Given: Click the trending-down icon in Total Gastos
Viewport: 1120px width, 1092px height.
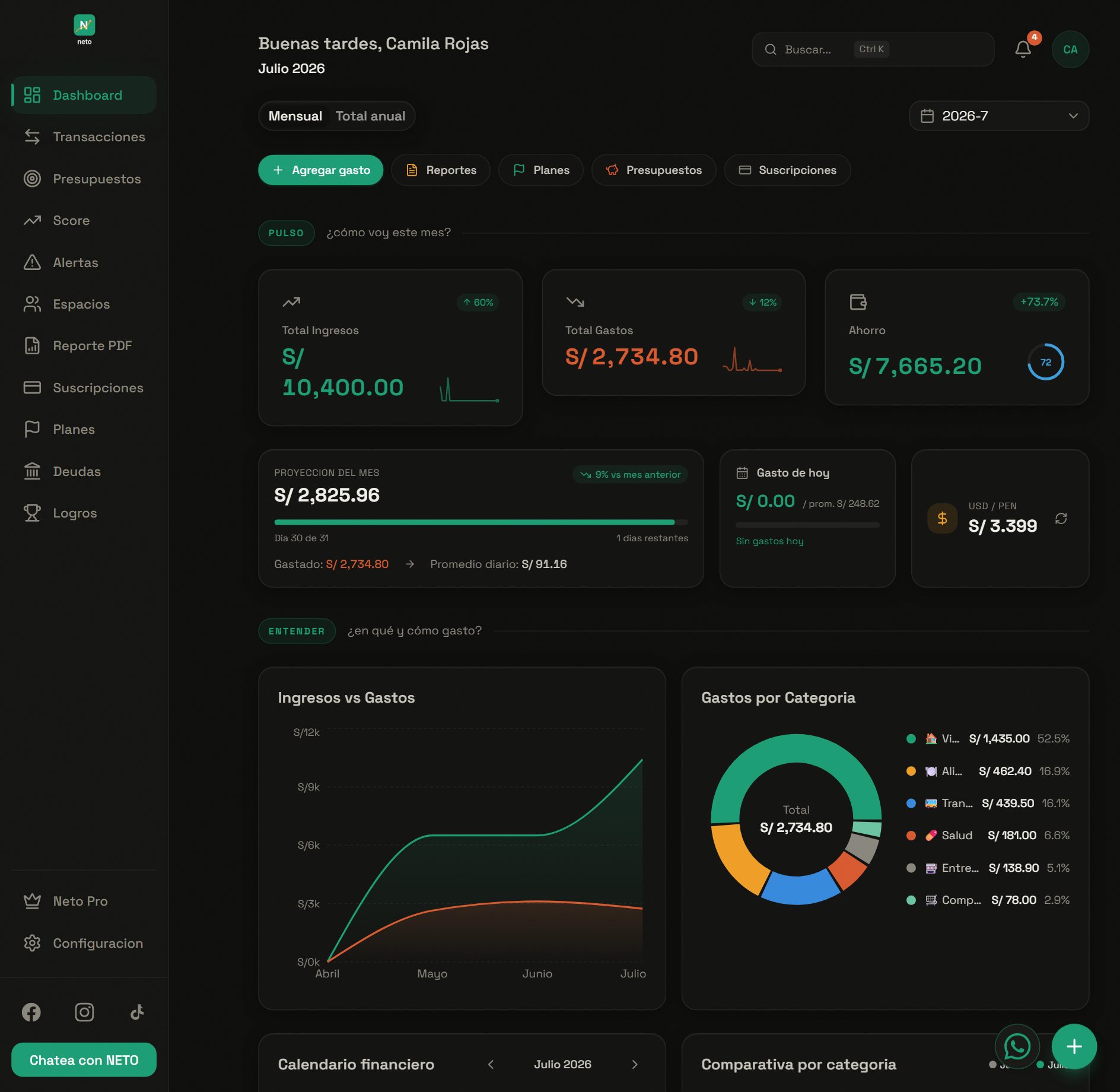Looking at the screenshot, I should [575, 302].
